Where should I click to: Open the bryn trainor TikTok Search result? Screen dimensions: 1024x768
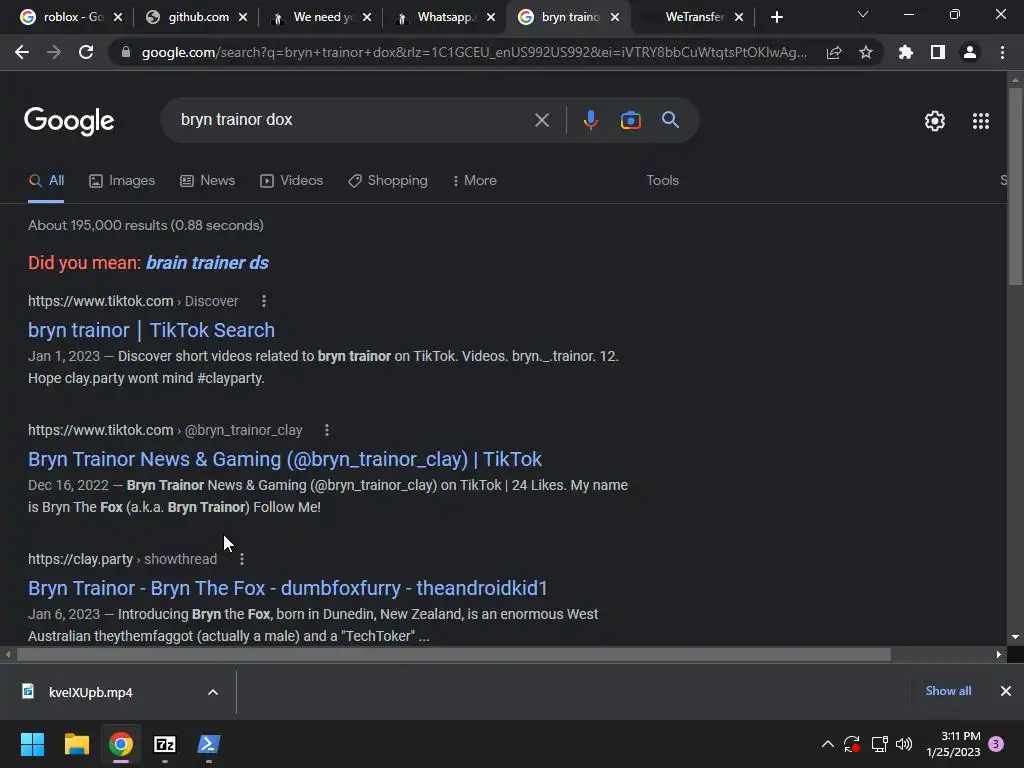tap(152, 330)
